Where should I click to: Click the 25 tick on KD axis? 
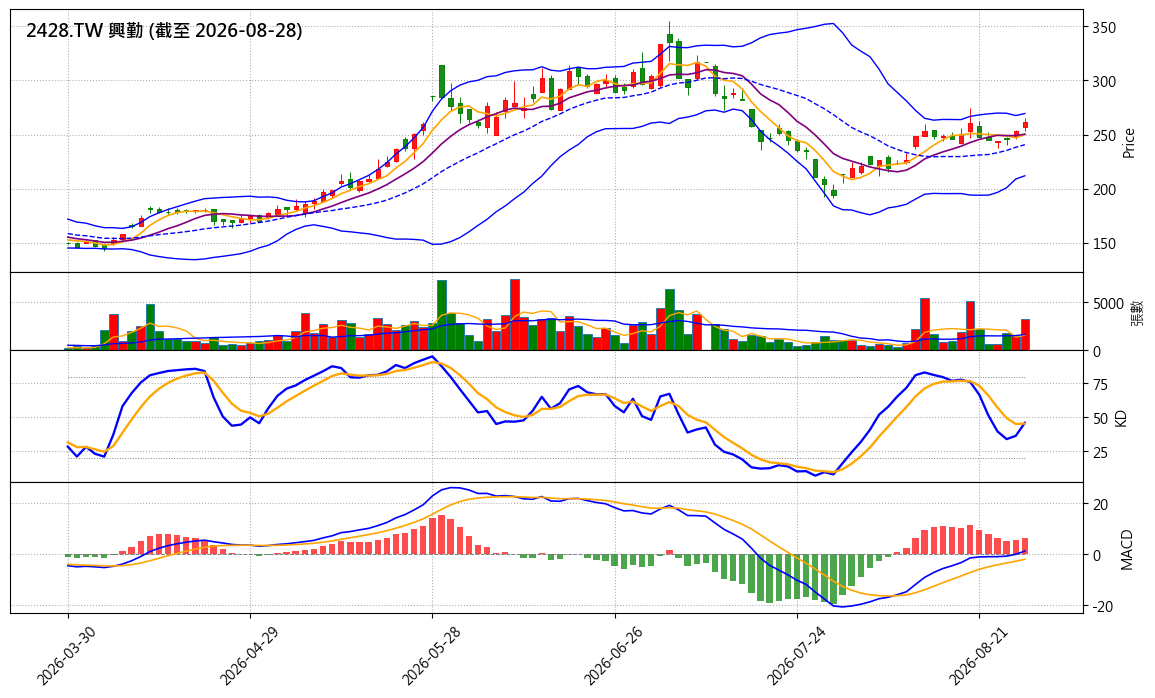1100,452
